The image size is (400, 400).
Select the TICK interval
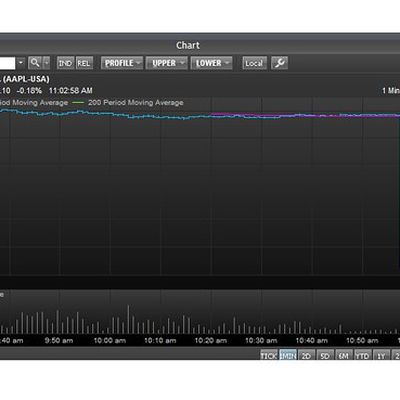[269, 355]
